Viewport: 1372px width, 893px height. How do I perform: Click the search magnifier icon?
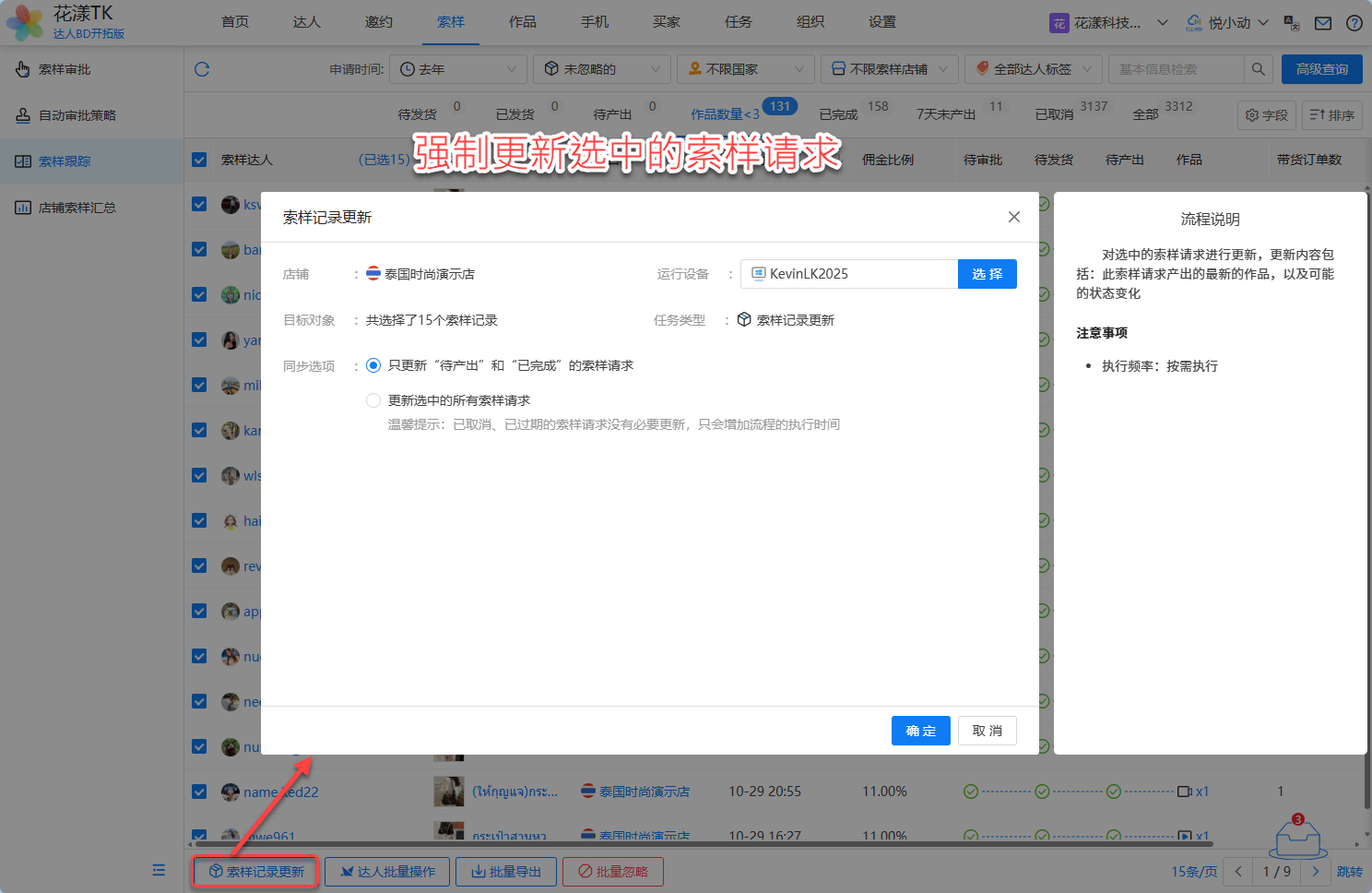(1258, 69)
